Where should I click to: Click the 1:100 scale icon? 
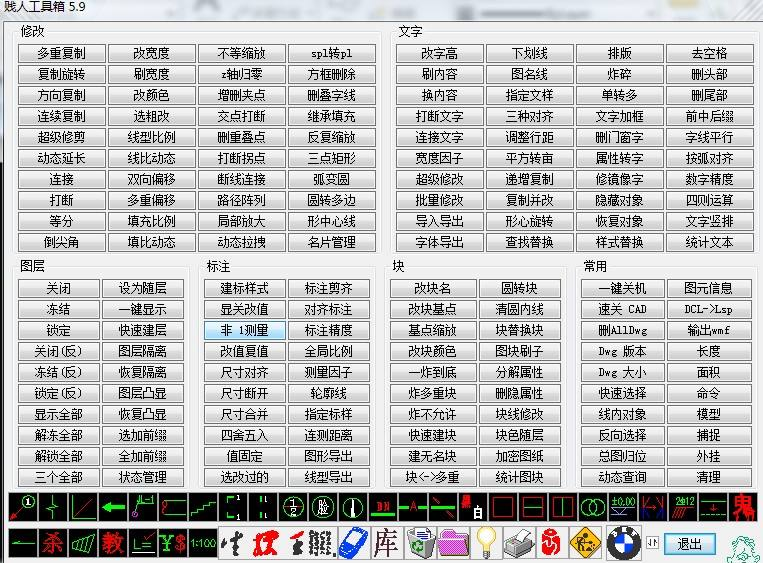point(203,543)
